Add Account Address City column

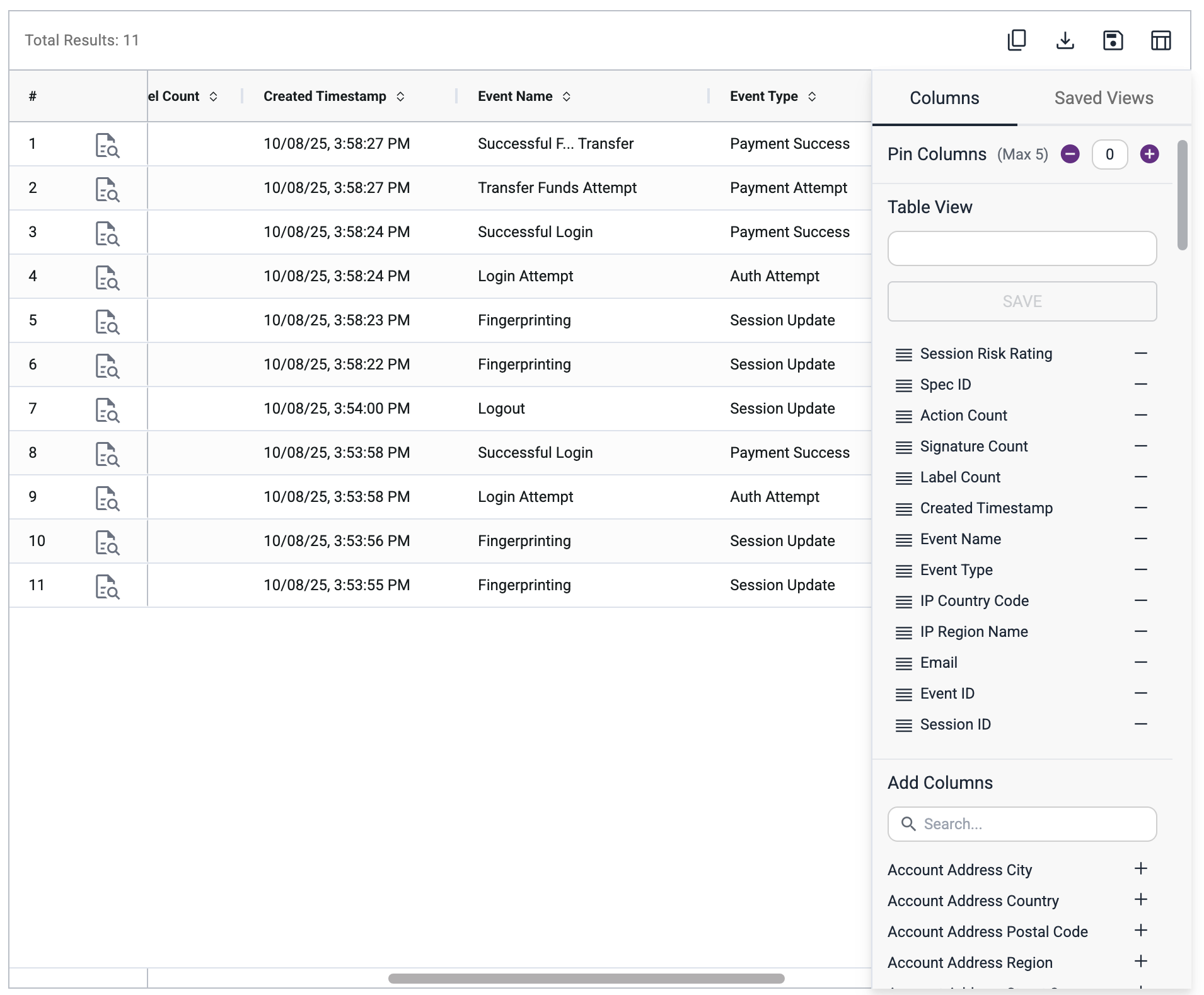[x=1140, y=869]
